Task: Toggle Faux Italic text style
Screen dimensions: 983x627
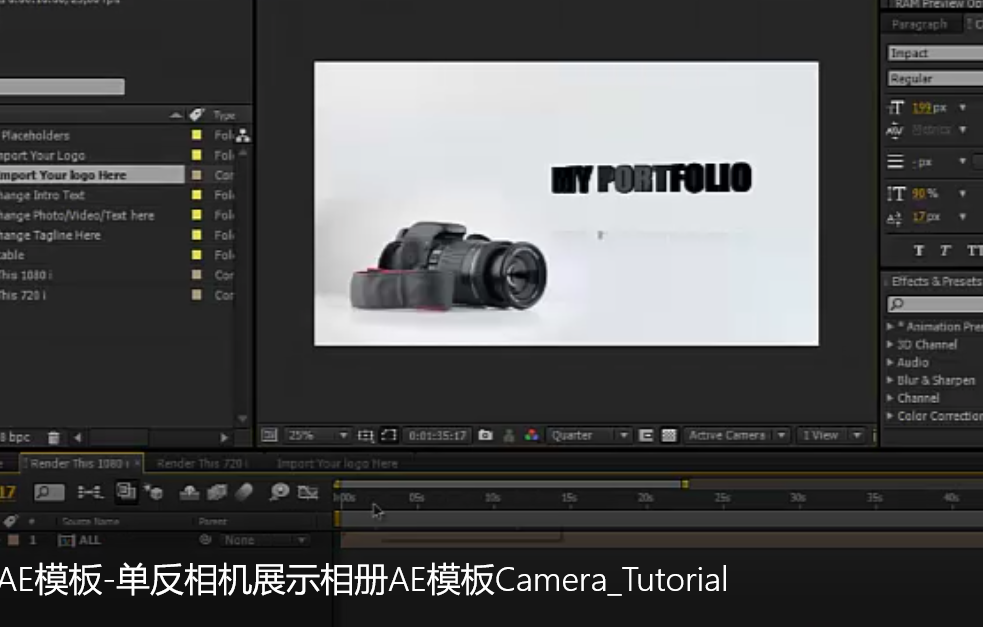Action: [x=945, y=251]
